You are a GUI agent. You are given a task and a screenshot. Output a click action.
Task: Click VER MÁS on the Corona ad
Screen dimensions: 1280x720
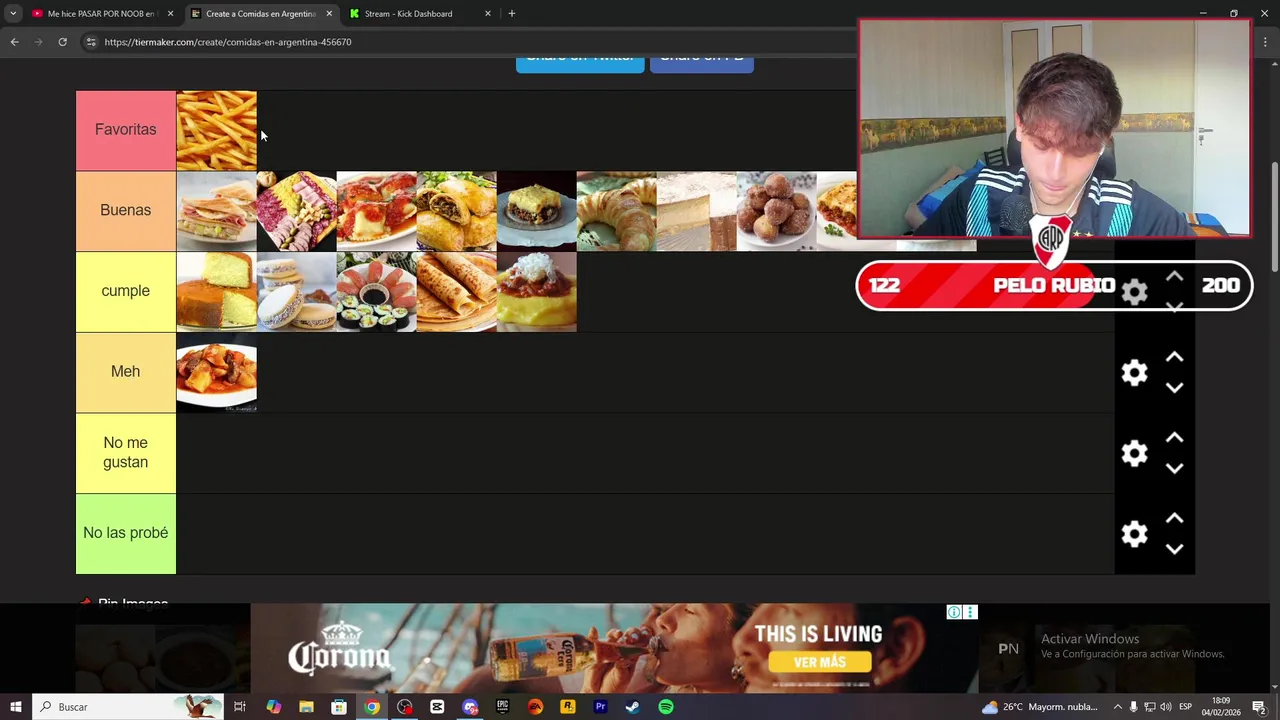[820, 662]
